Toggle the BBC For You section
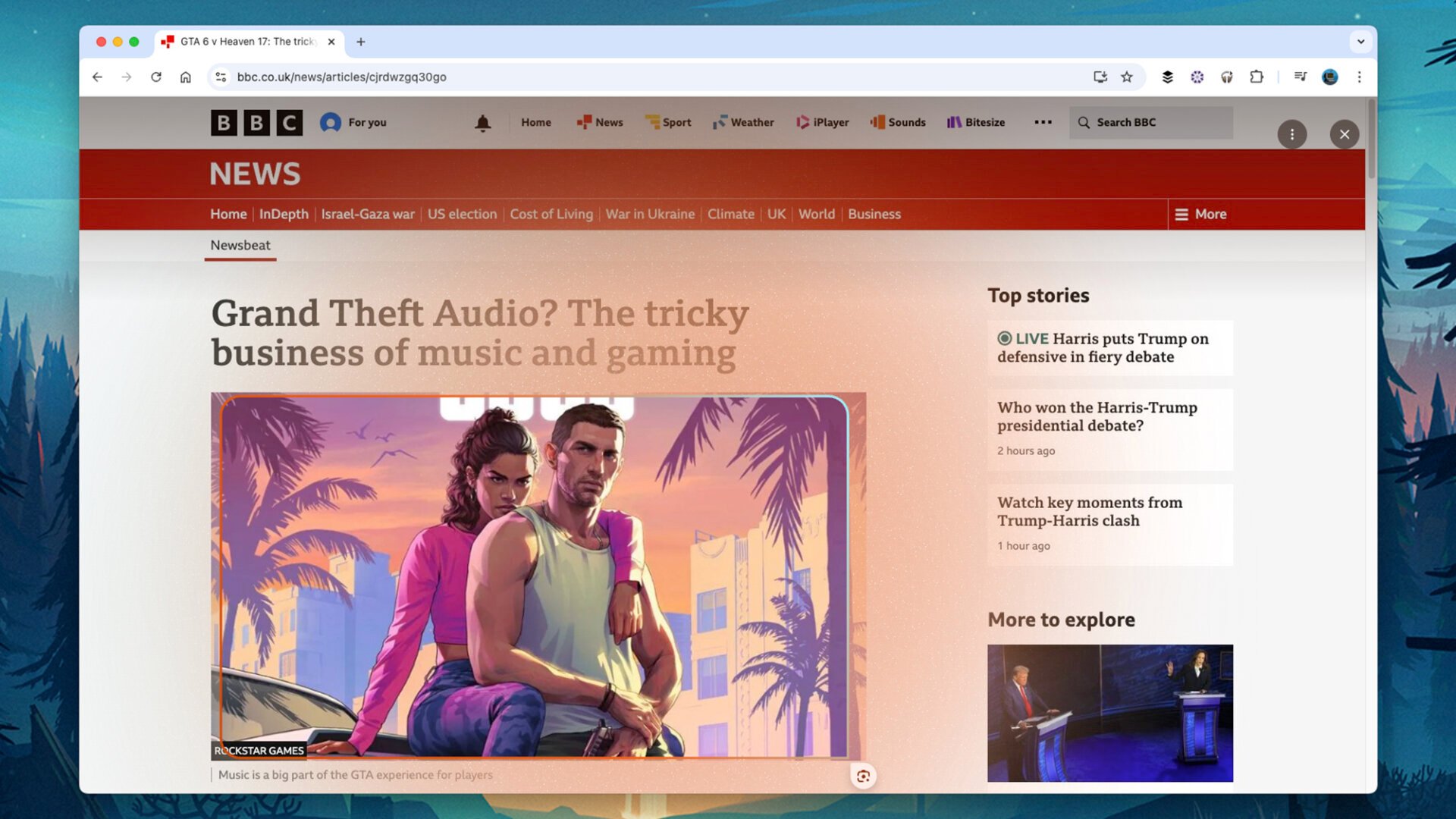 352,122
